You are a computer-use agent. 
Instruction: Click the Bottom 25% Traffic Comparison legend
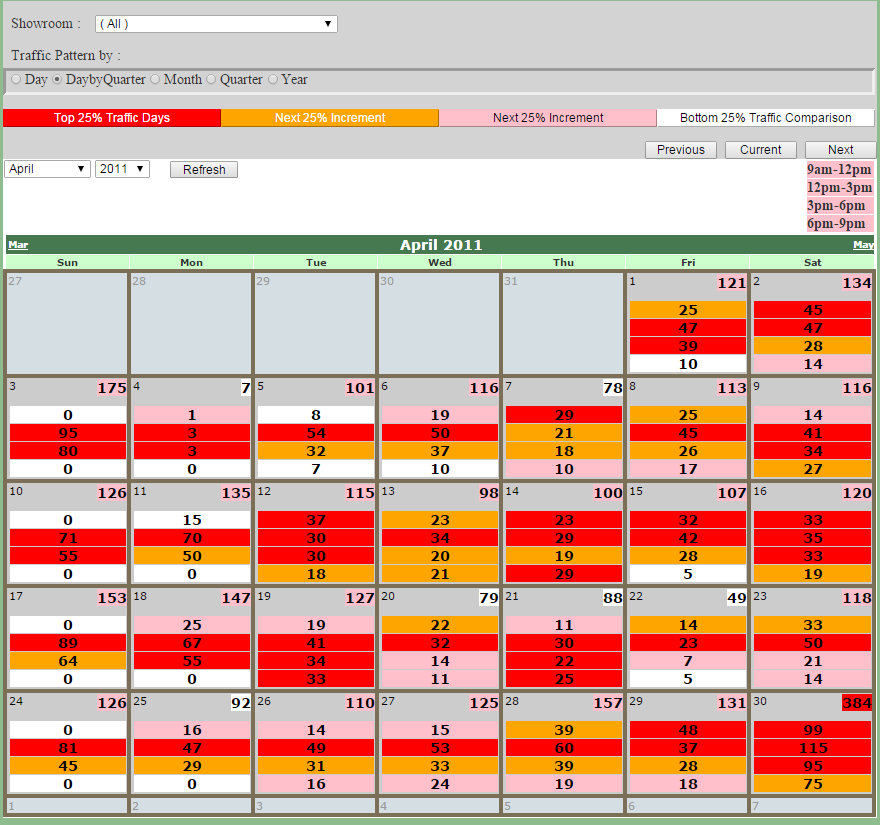click(766, 118)
